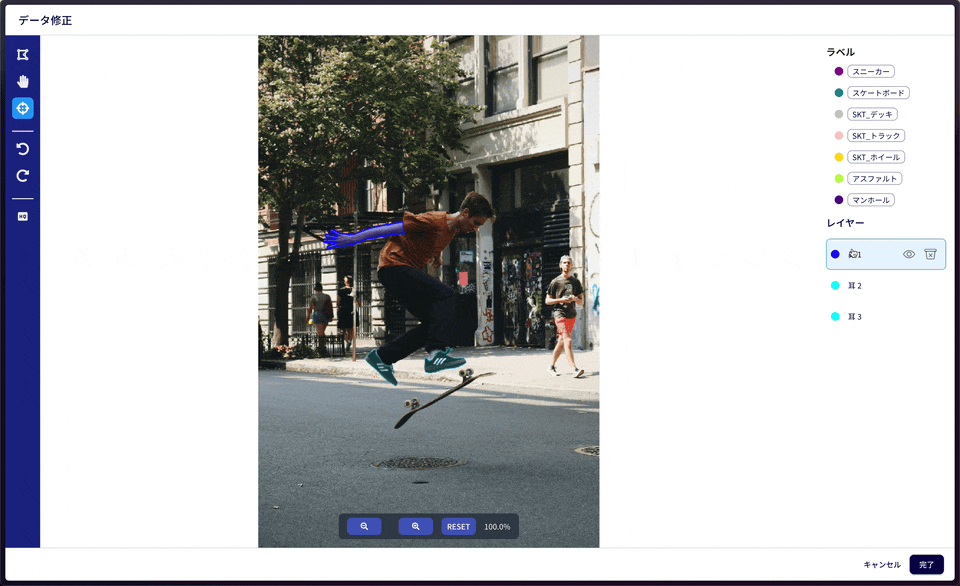Pick the SKT_トラック label tag
This screenshot has height=586, width=960.
click(x=875, y=136)
